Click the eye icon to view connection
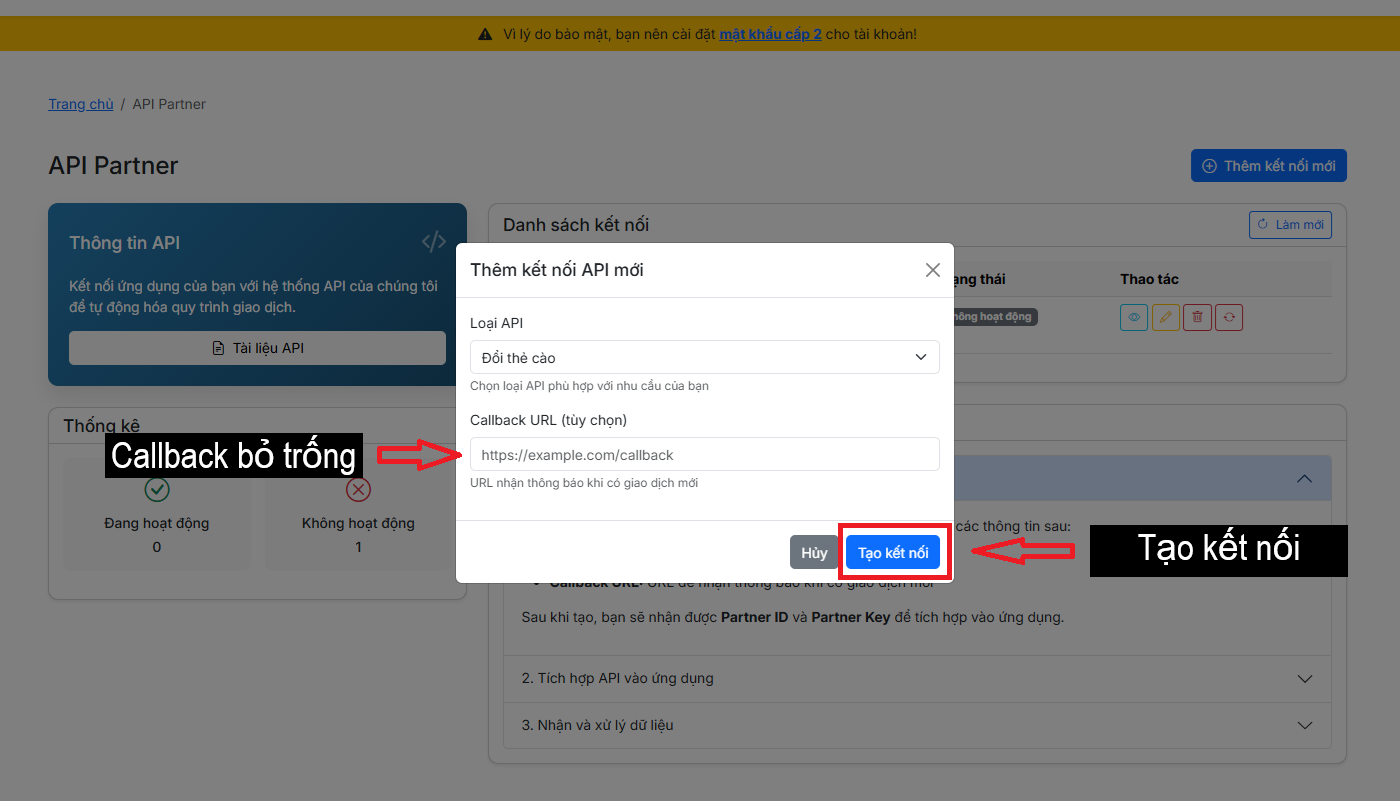Image resolution: width=1400 pixels, height=801 pixels. coord(1134,317)
